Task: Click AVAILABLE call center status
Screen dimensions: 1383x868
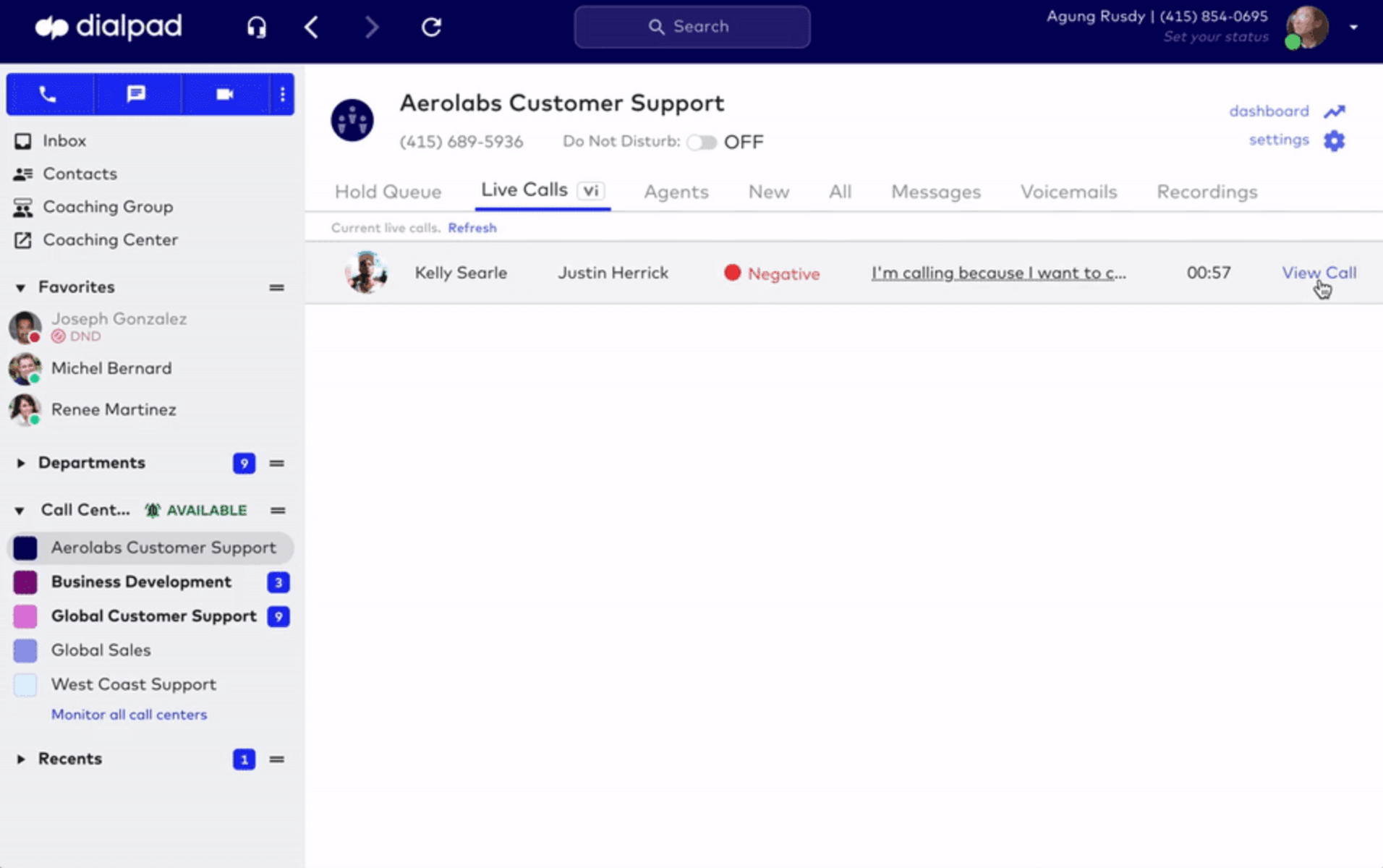Action: coord(196,511)
